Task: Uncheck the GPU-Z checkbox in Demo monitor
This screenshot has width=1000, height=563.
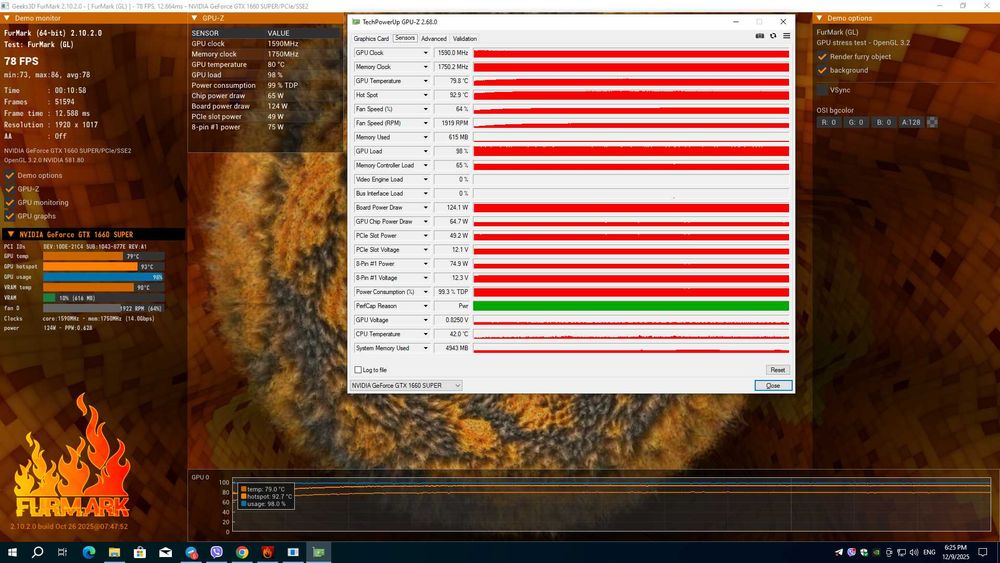Action: (x=10, y=189)
